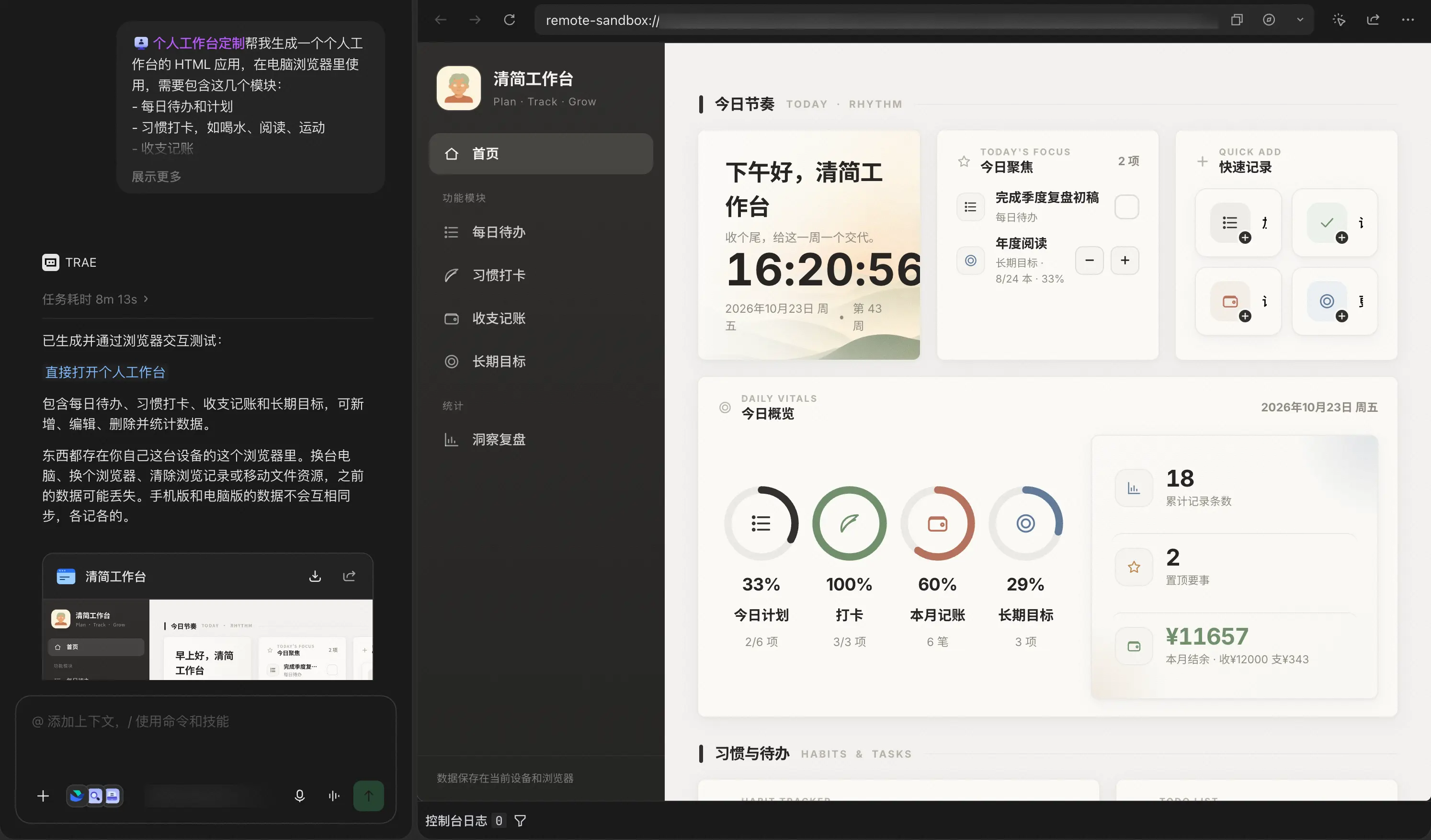Viewport: 1431px width, 840px height.
Task: Quick add a long-term goal
Action: pyautogui.click(x=1334, y=301)
